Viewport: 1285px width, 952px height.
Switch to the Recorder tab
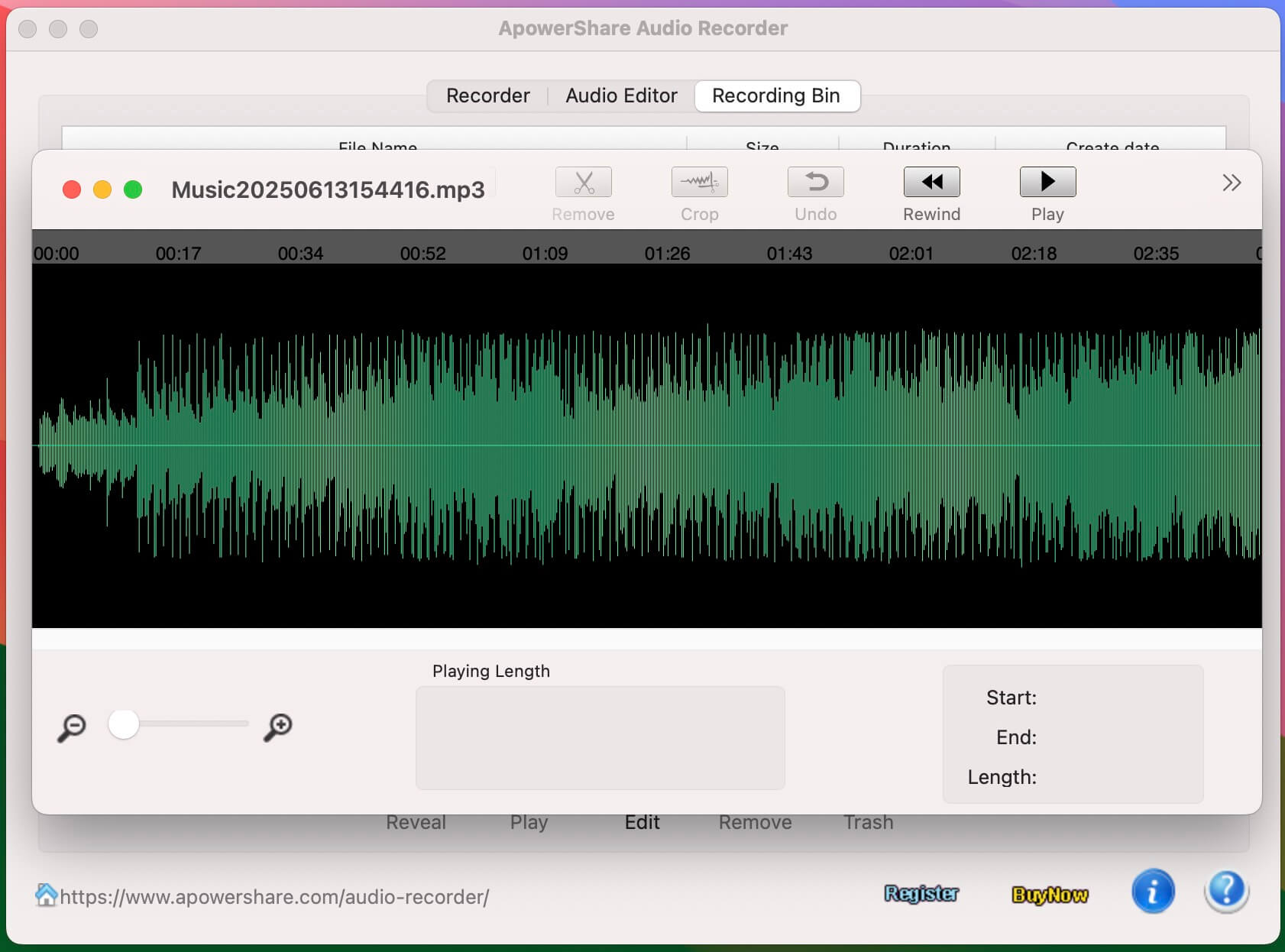pyautogui.click(x=487, y=96)
